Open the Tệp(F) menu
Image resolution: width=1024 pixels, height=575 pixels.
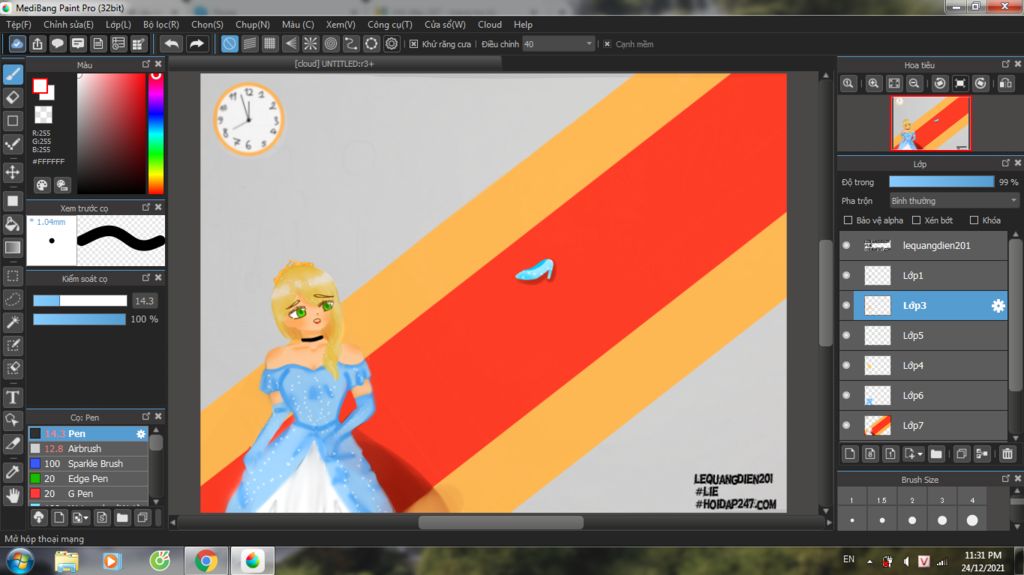point(18,24)
